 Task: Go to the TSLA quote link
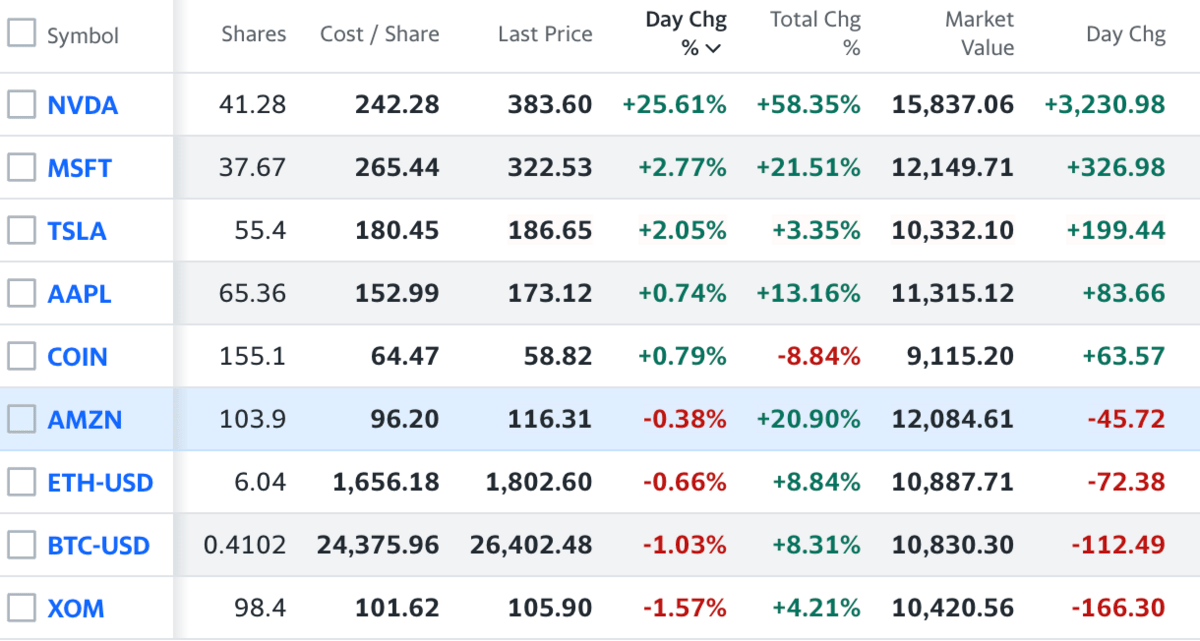76,231
